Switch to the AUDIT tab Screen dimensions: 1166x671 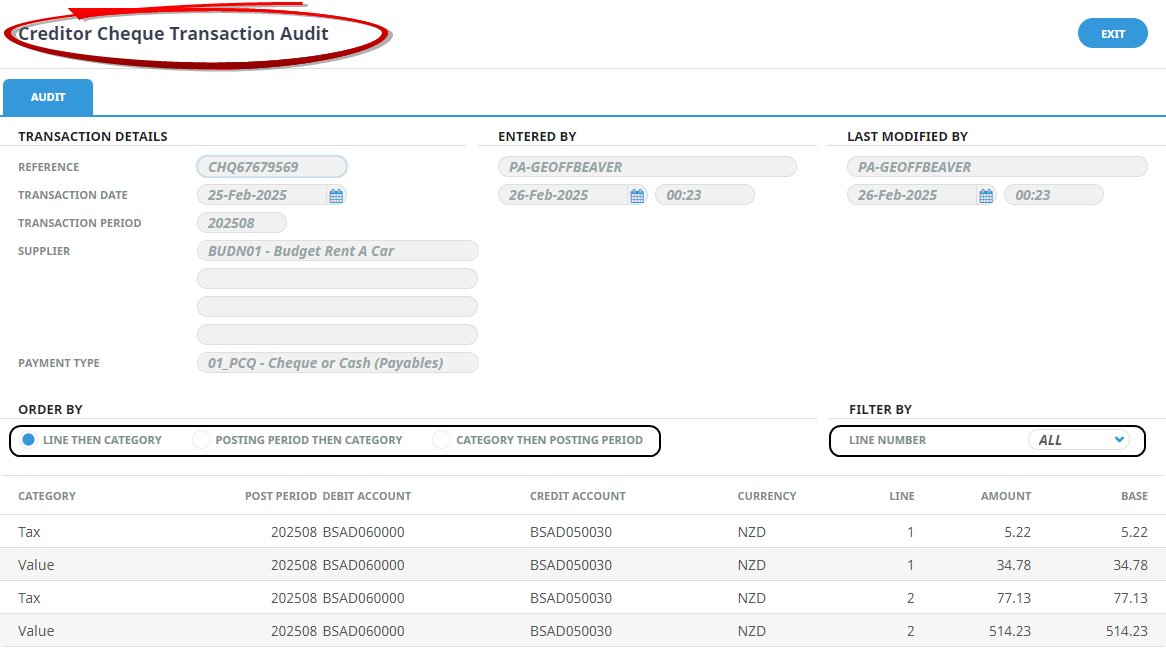47,96
